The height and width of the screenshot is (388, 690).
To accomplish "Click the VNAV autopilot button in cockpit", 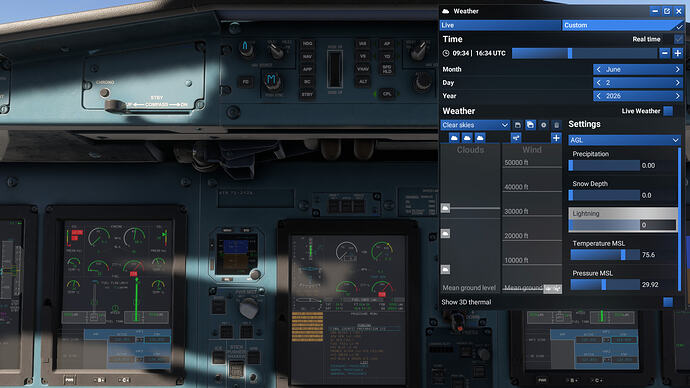I will [x=363, y=69].
